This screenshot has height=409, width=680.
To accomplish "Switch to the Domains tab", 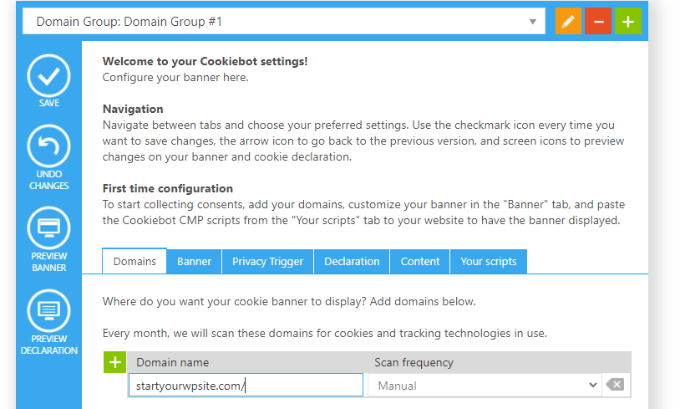I will 134,261.
